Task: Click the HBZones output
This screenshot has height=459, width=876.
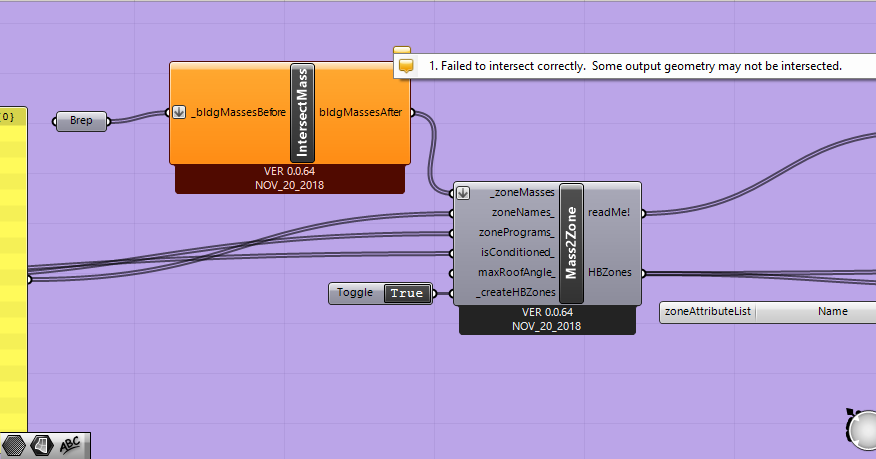Action: 610,272
